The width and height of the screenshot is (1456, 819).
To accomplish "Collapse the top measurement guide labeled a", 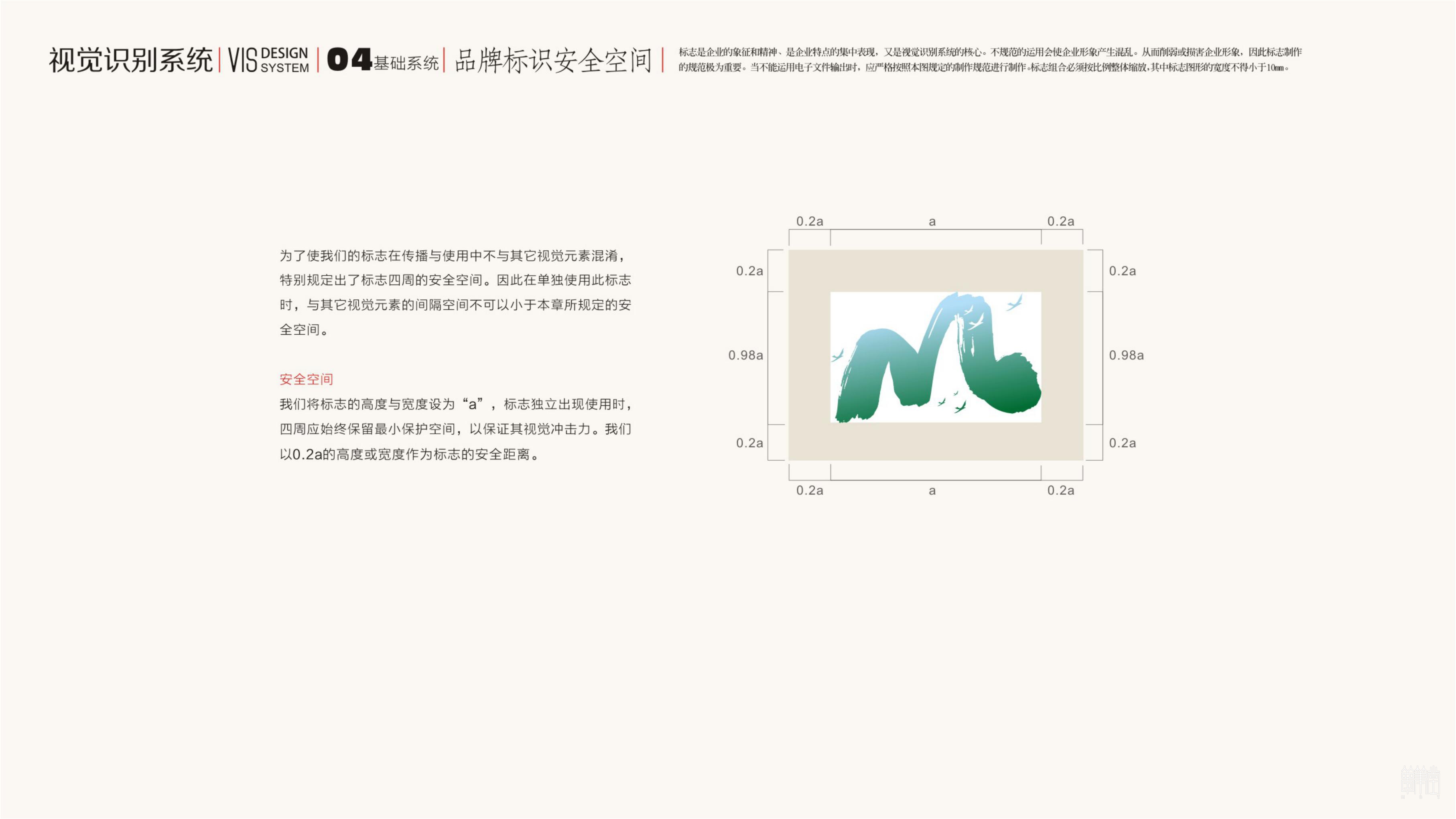I will (x=933, y=221).
